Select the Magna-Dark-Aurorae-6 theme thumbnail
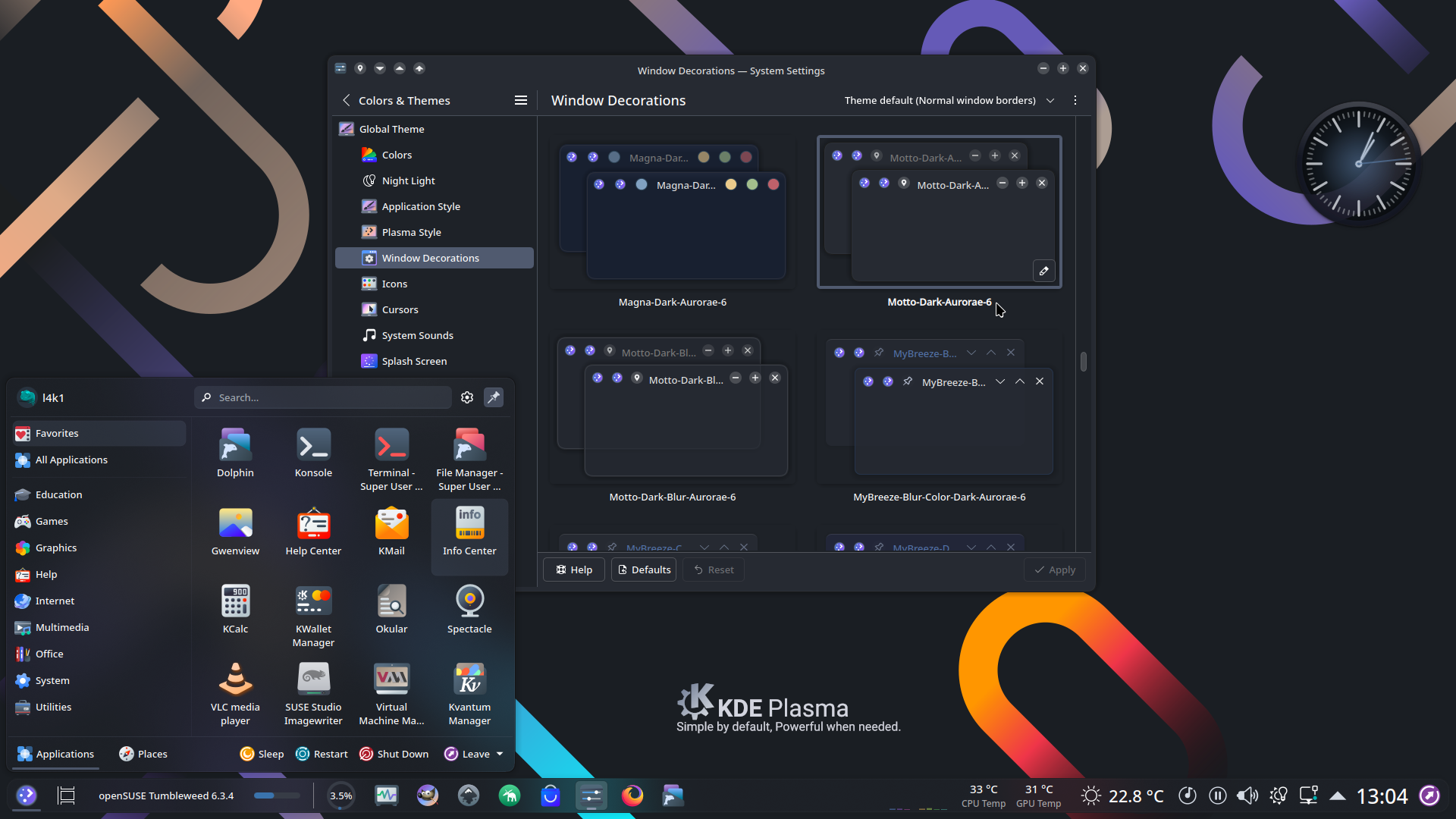This screenshot has height=819, width=1456. [x=673, y=212]
